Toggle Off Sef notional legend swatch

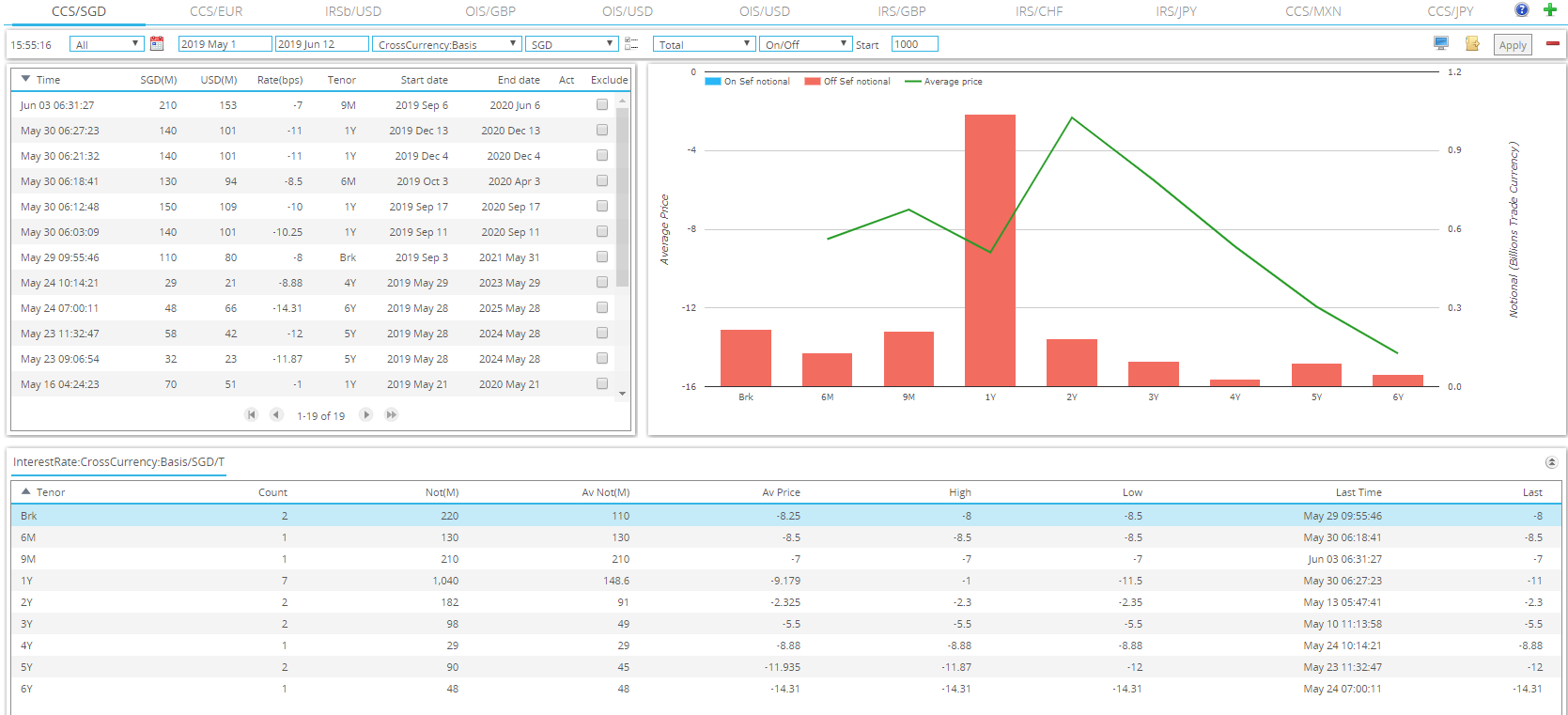point(813,82)
